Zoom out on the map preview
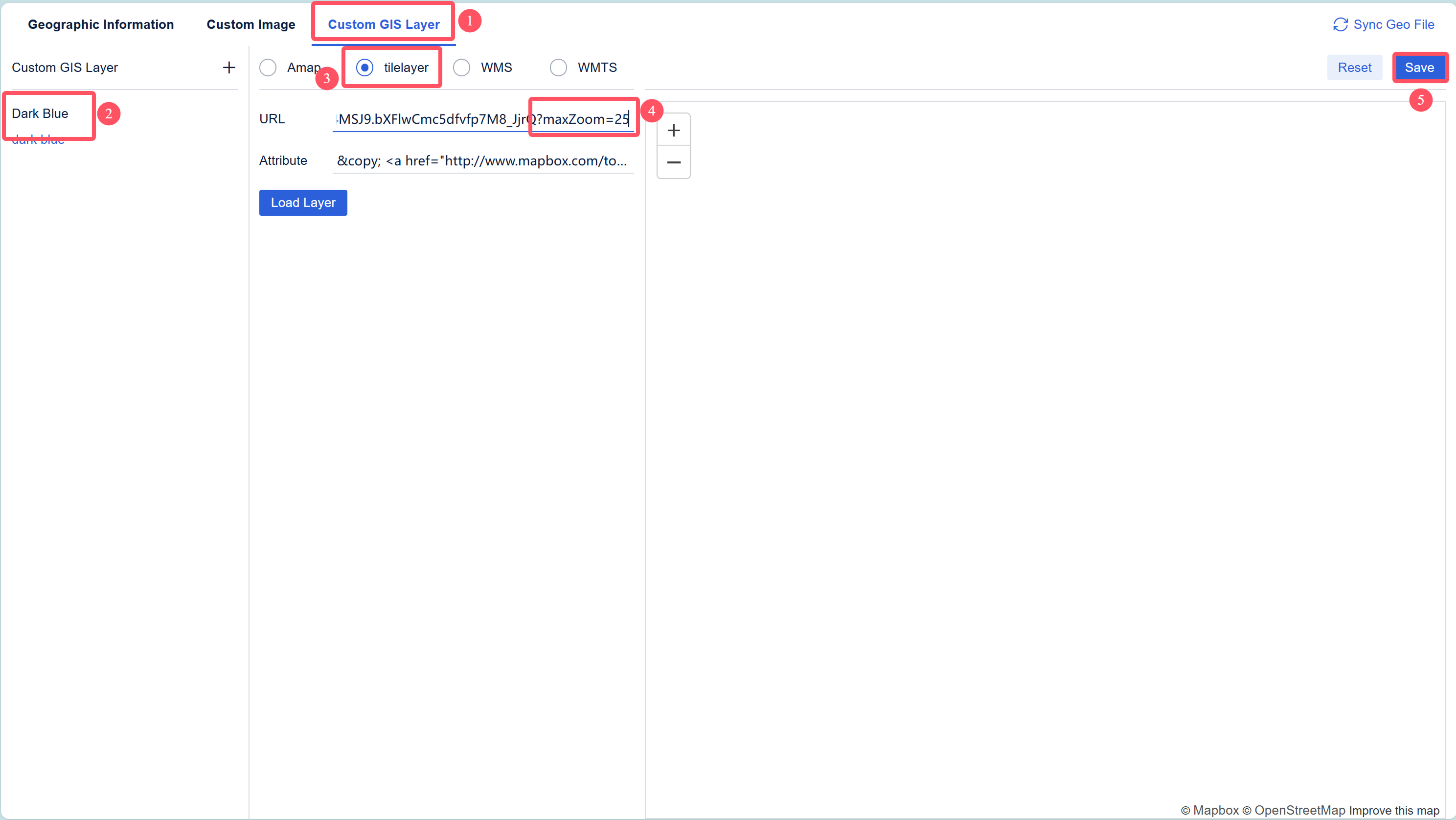Image resolution: width=1456 pixels, height=820 pixels. click(x=673, y=162)
